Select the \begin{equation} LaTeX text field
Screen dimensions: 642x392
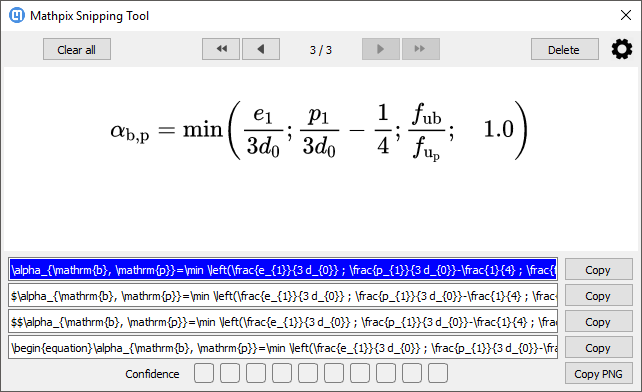(283, 348)
